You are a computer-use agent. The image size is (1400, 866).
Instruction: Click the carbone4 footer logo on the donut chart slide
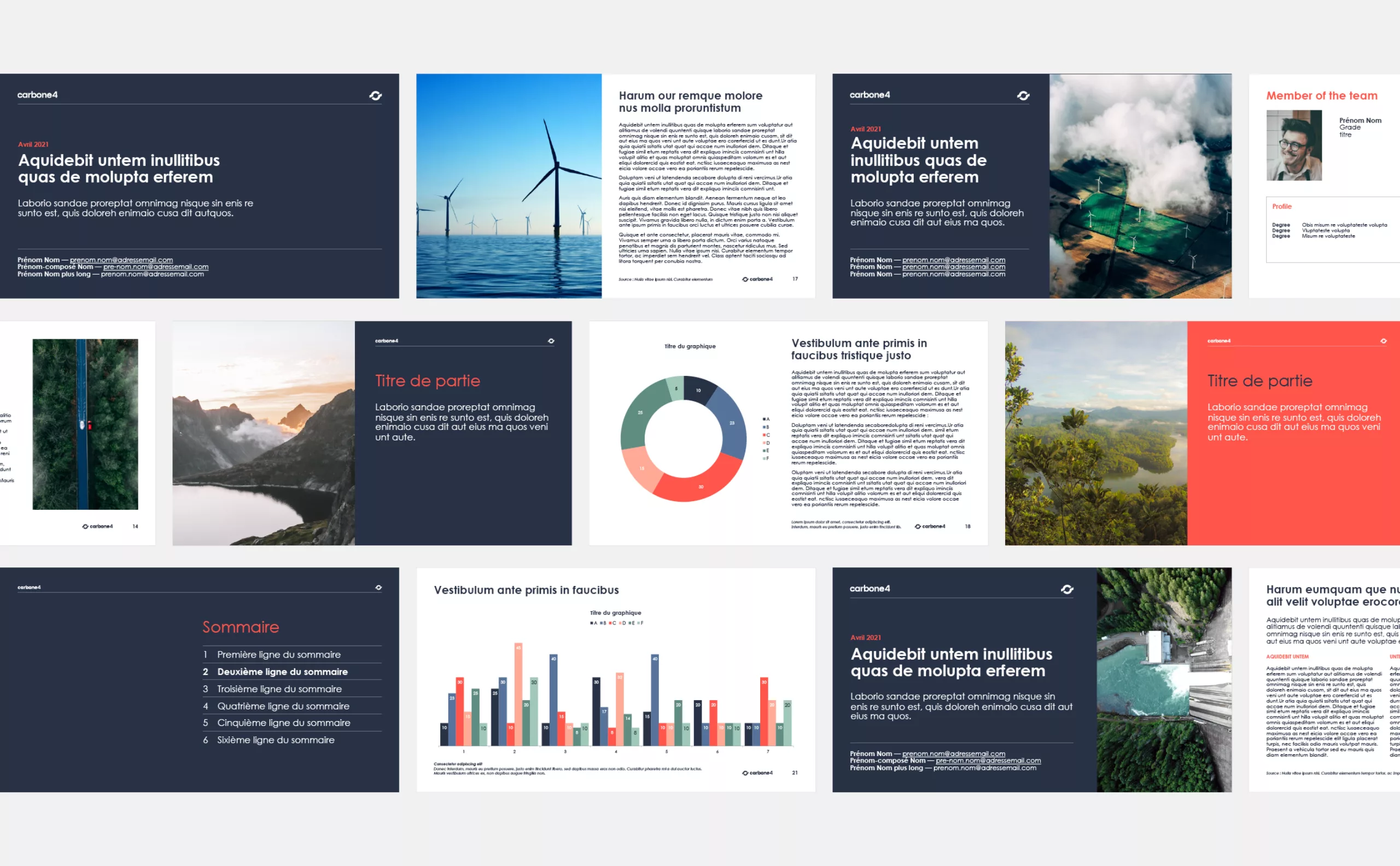930,526
